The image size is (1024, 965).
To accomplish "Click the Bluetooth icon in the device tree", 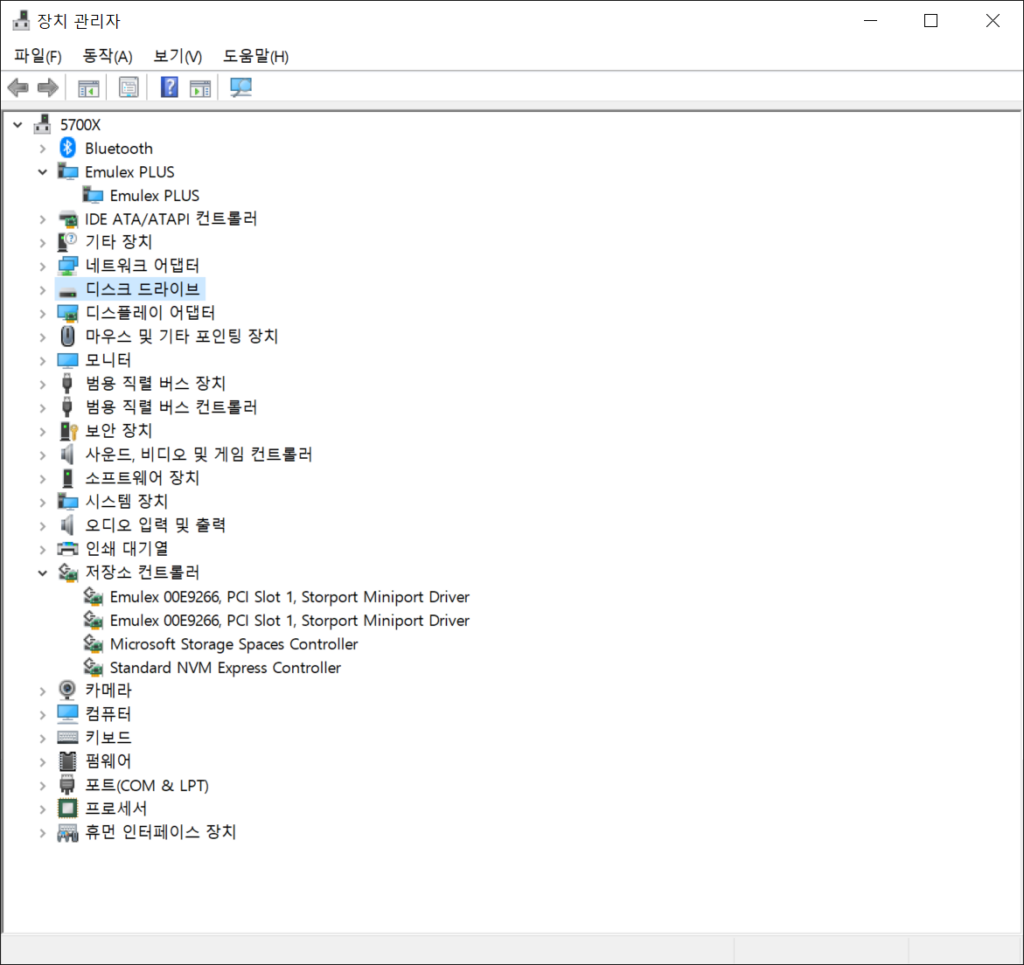I will click(x=68, y=148).
